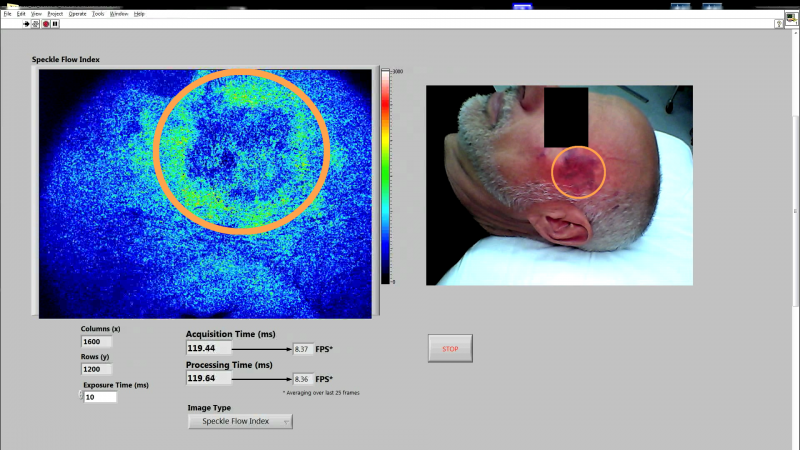800x450 pixels.
Task: Open the context help question mark icon
Action: point(777,22)
